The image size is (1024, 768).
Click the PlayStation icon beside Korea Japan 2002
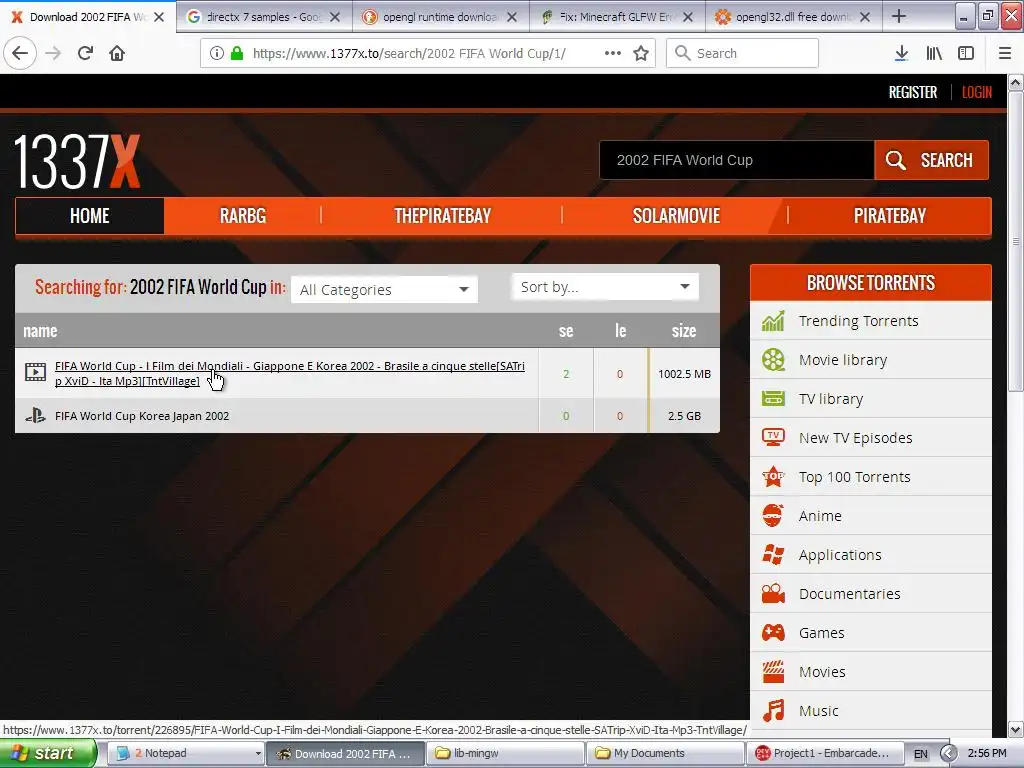click(35, 415)
